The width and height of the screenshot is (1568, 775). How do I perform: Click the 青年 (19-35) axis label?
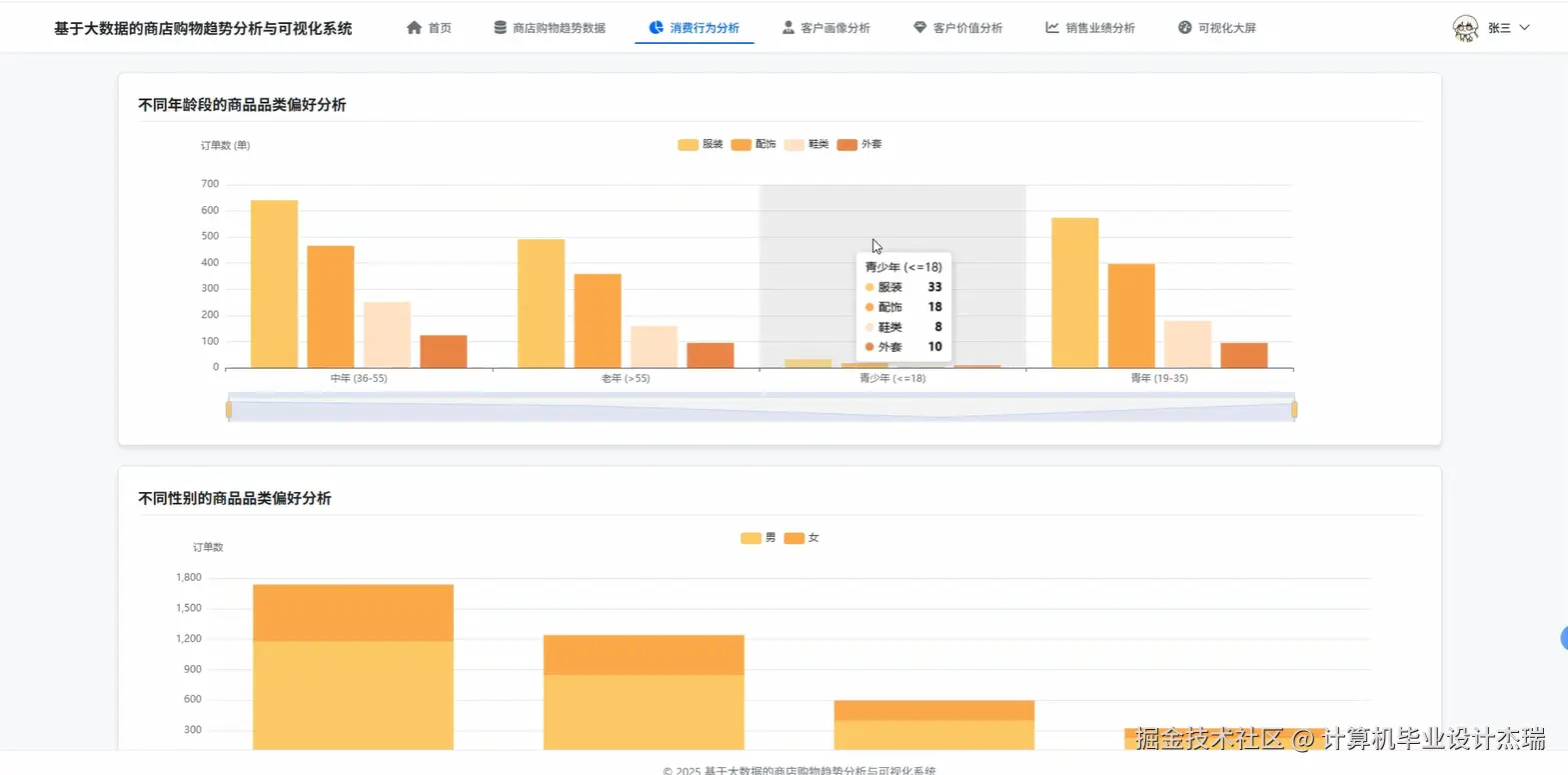(1159, 379)
